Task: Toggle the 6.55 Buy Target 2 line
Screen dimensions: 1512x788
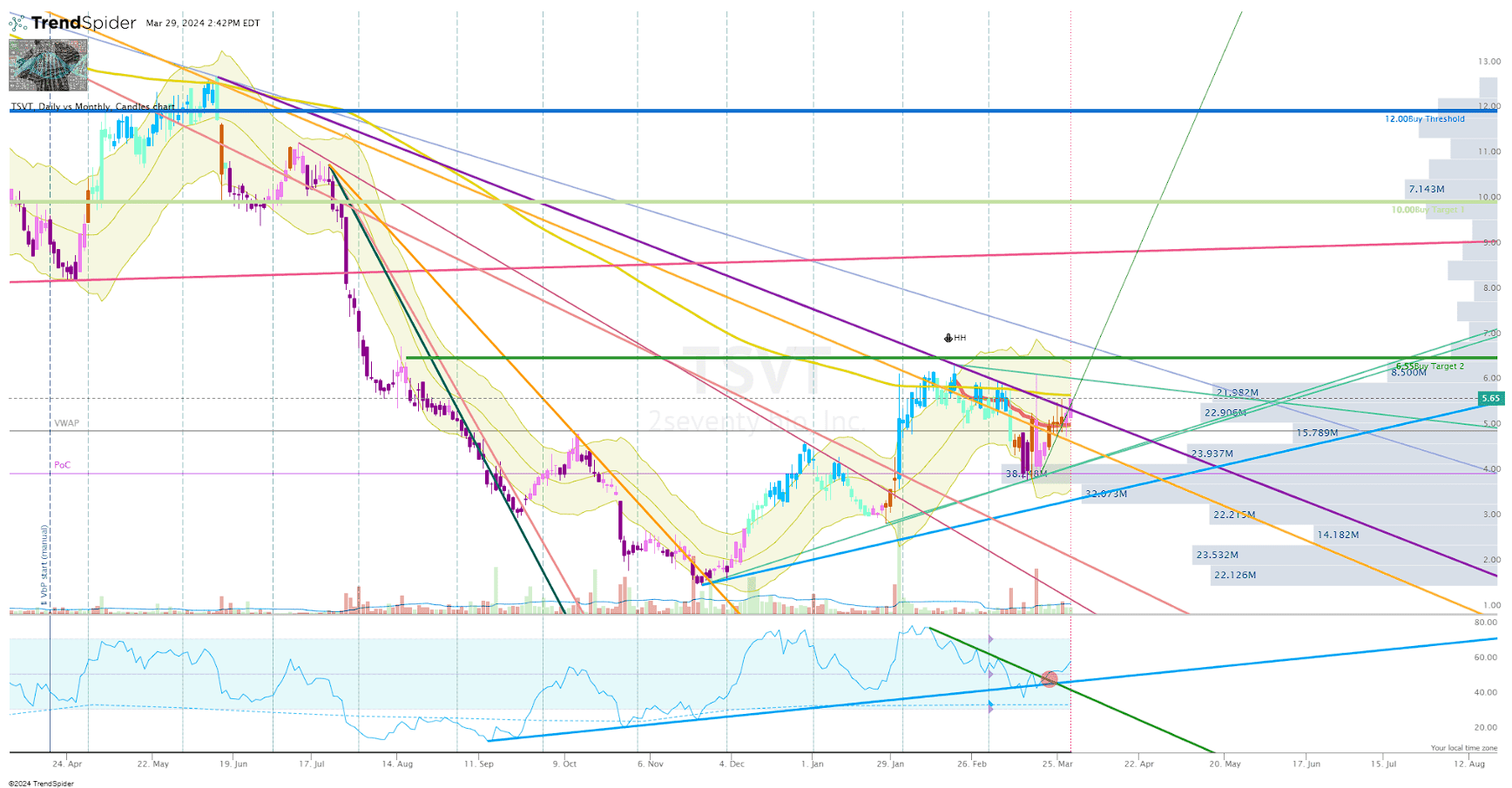Action: tap(1432, 366)
